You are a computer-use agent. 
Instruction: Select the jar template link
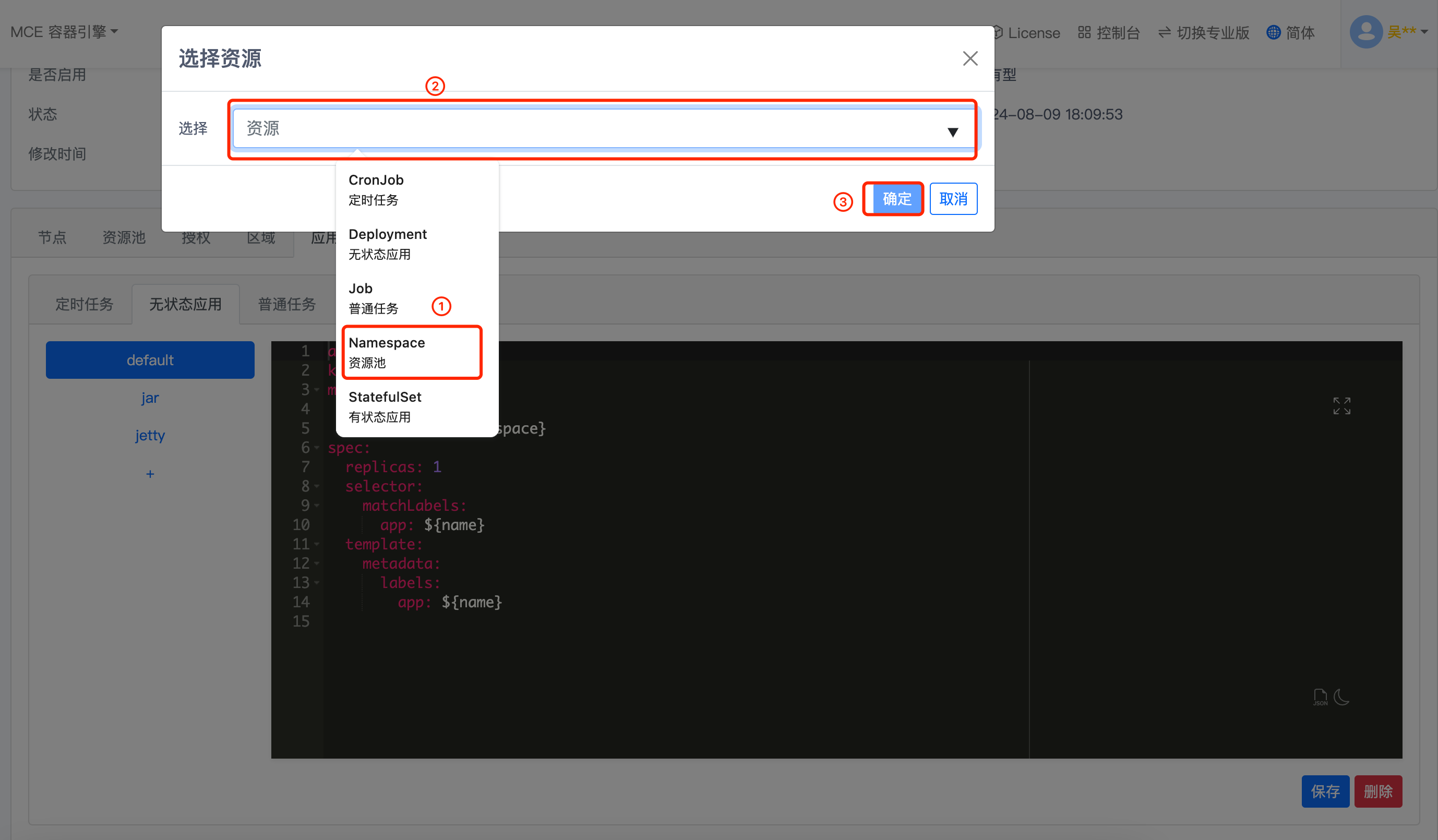pos(150,397)
